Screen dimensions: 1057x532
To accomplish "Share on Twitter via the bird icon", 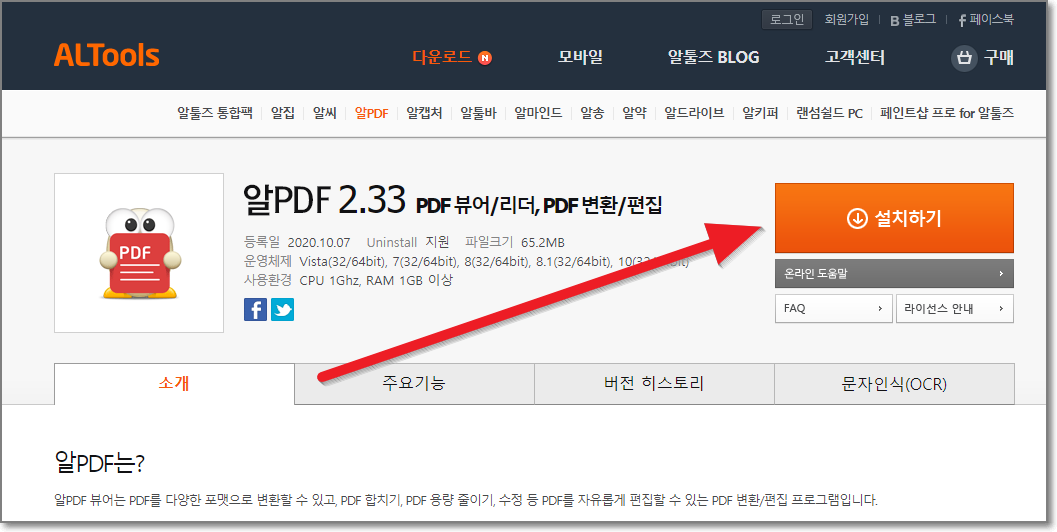I will [282, 309].
